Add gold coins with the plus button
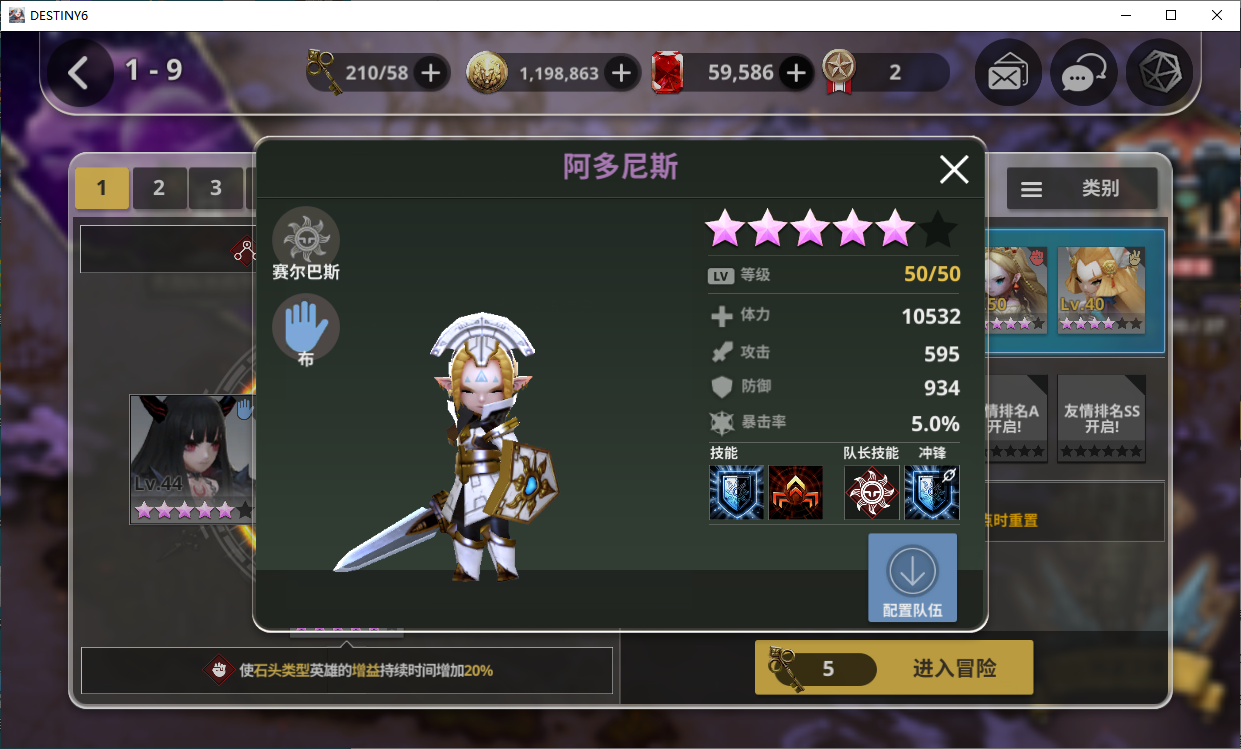This screenshot has width=1241, height=749. 621,73
